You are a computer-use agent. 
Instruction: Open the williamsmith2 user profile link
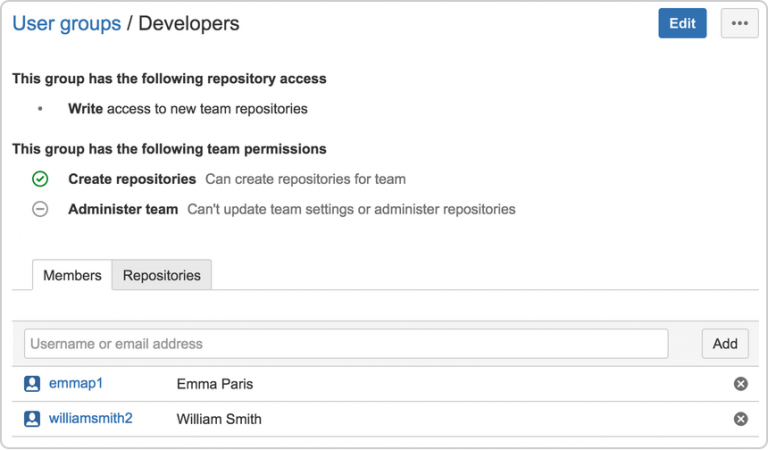(x=90, y=419)
